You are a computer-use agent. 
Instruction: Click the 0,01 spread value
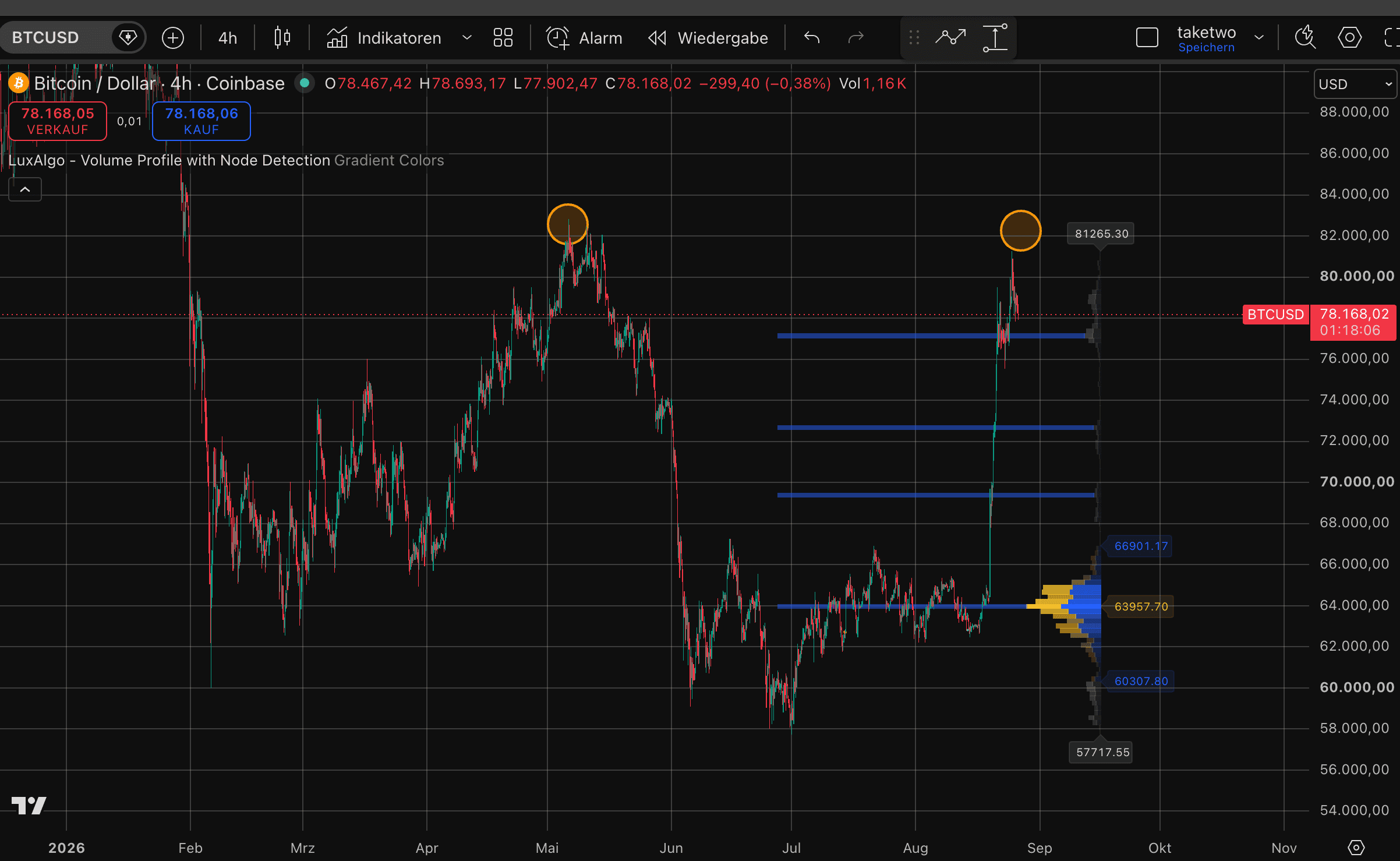129,121
